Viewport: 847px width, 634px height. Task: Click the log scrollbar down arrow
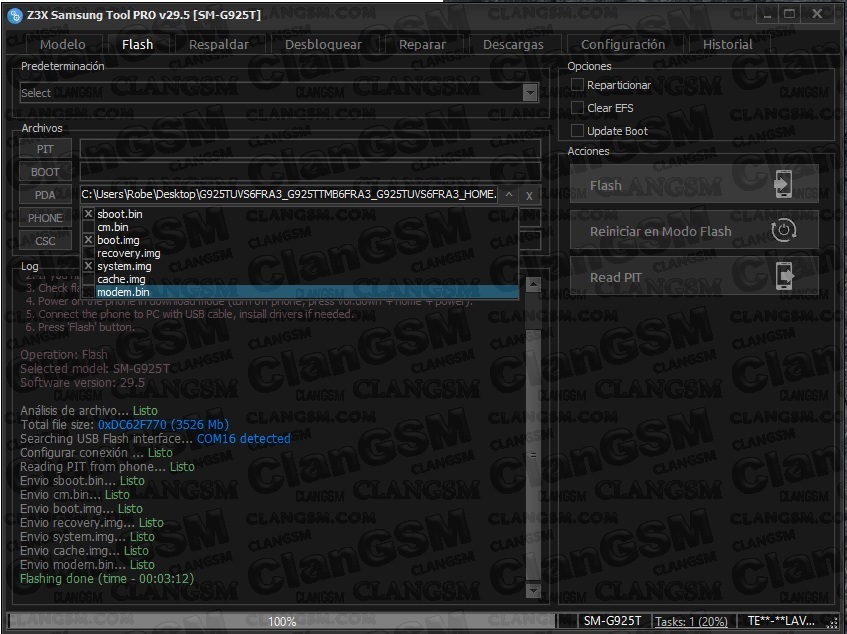[533, 590]
